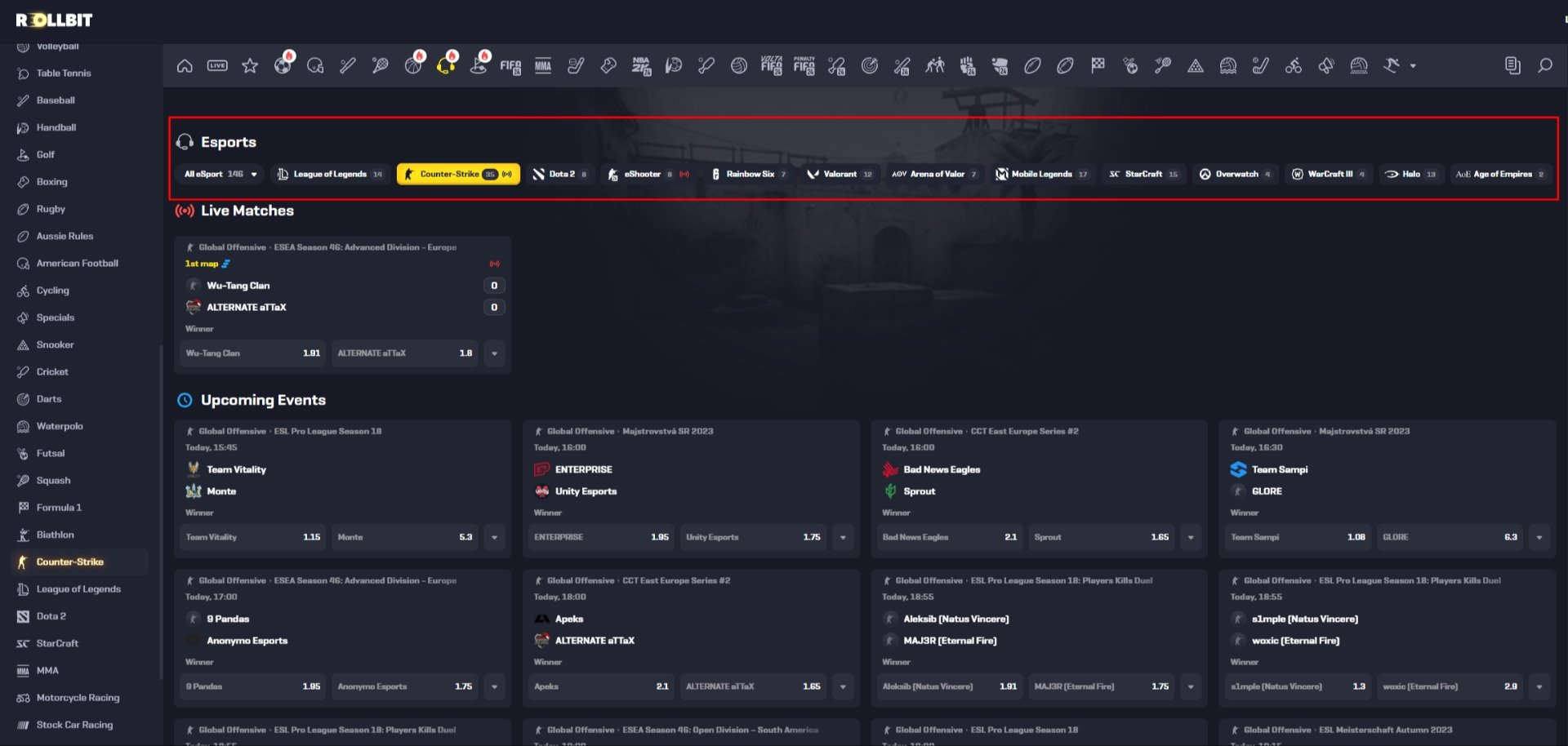Expand more sports arrow after skiing icon

click(x=1413, y=66)
